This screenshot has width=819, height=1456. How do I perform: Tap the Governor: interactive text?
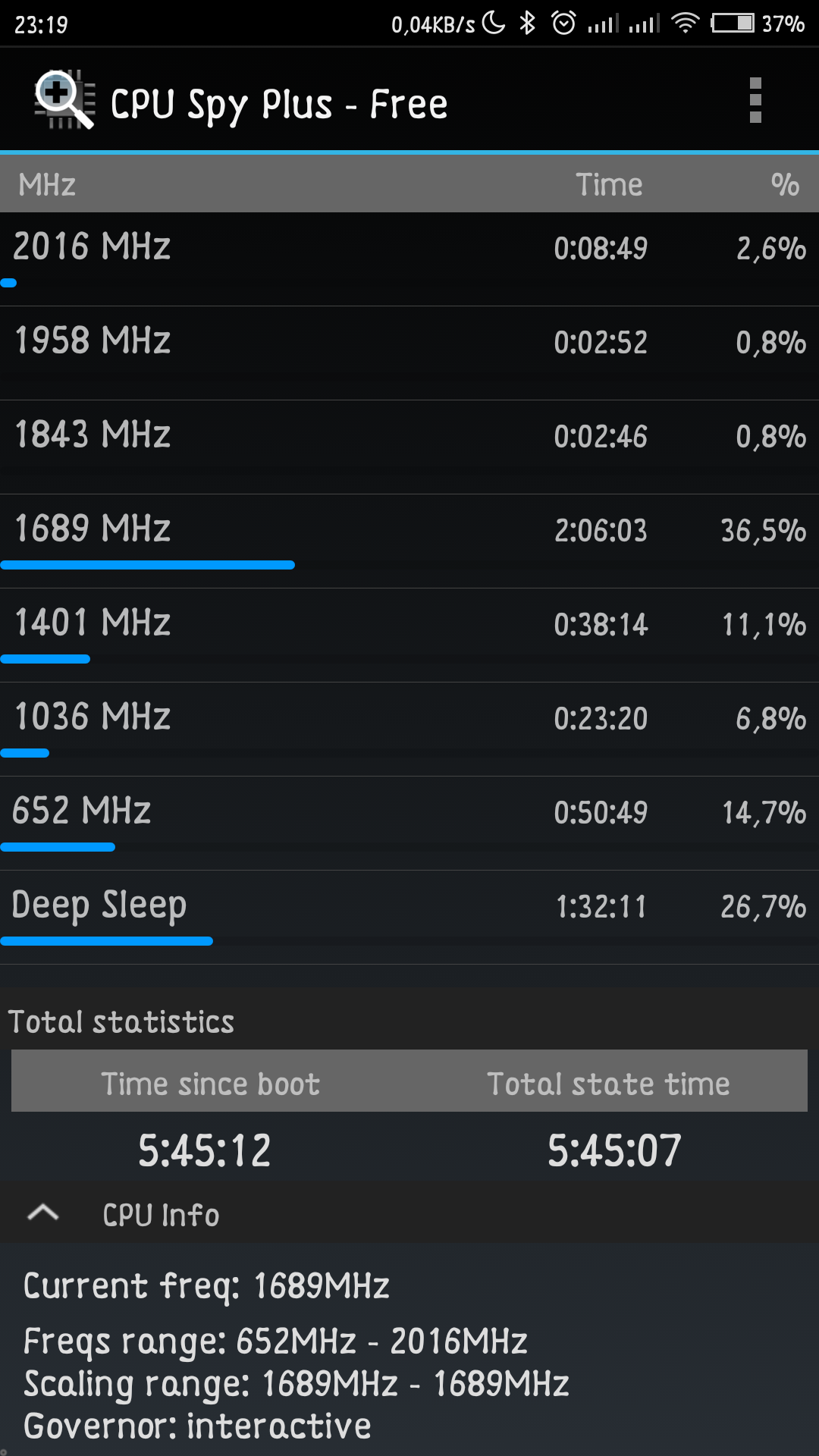point(197,1426)
